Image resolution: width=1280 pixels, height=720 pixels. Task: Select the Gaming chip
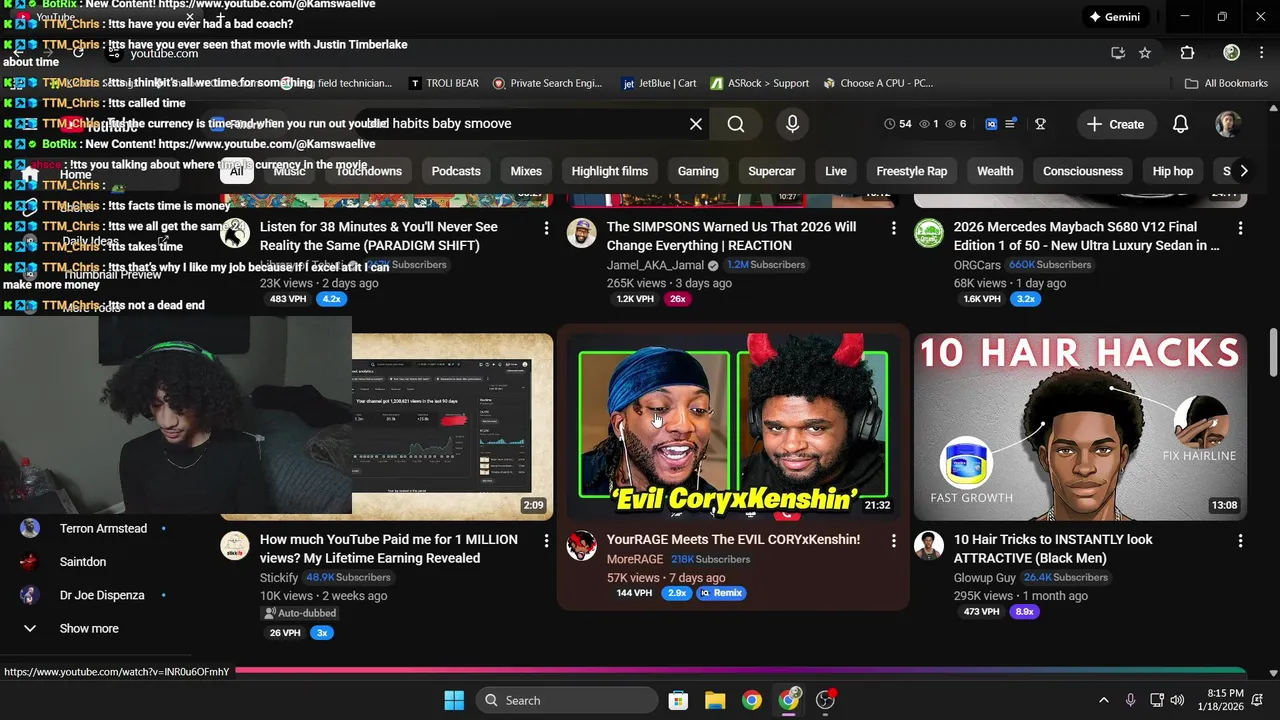(698, 171)
